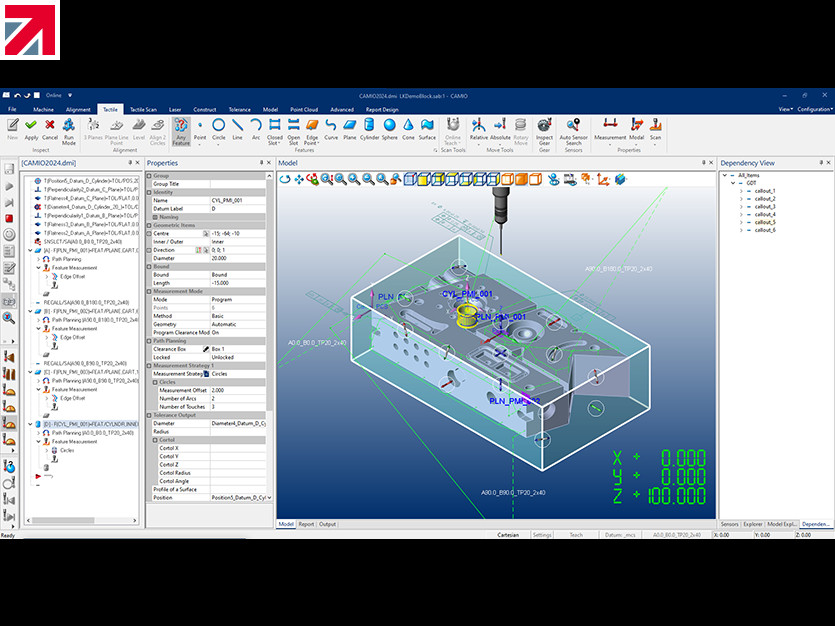Click the Relative move tool
This screenshot has height=626, width=835.
478,129
